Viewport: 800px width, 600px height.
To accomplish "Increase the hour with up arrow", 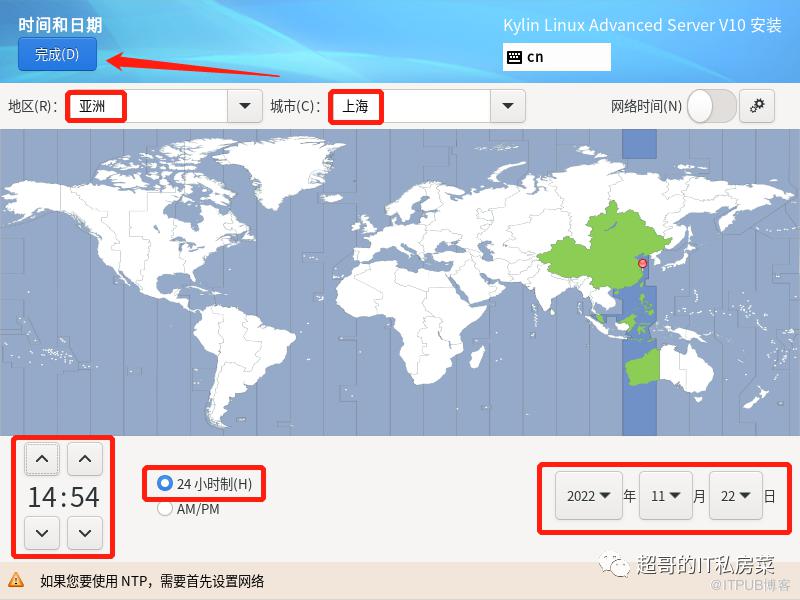I will (x=41, y=460).
